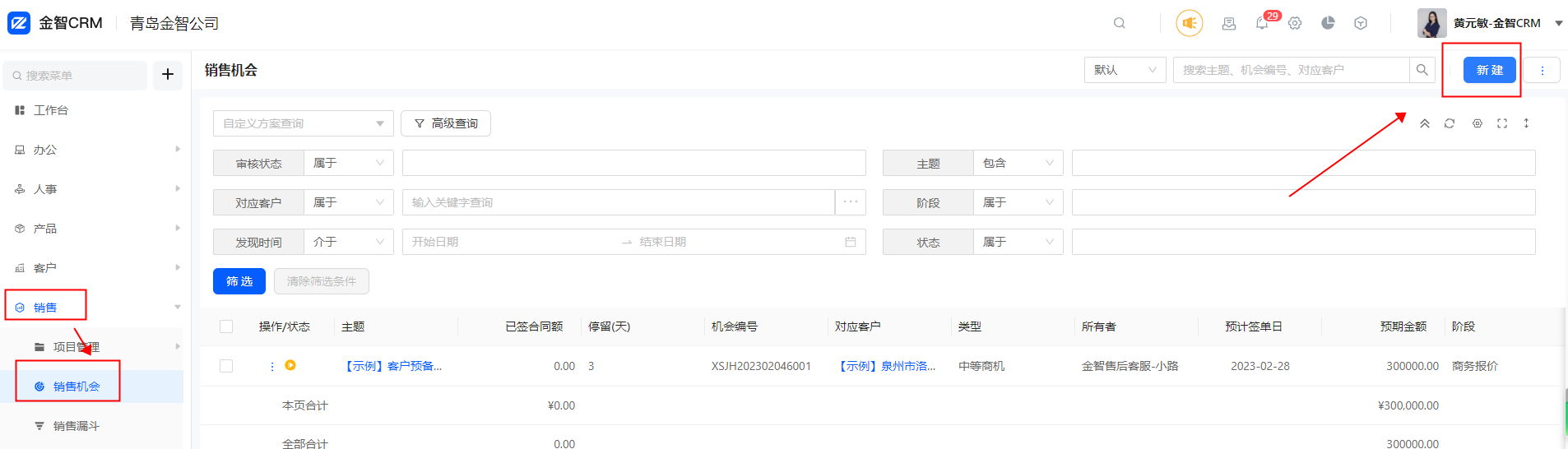1568x449 pixels.
Task: Click the cube app icon in header
Action: 1361,23
